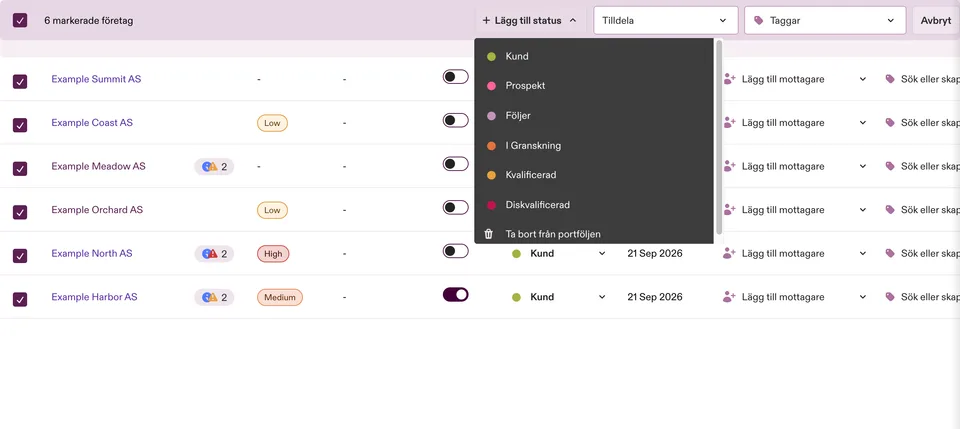This screenshot has width=960, height=429.
Task: Click the tag icon in the Taggar dropdown
Action: pos(759,20)
